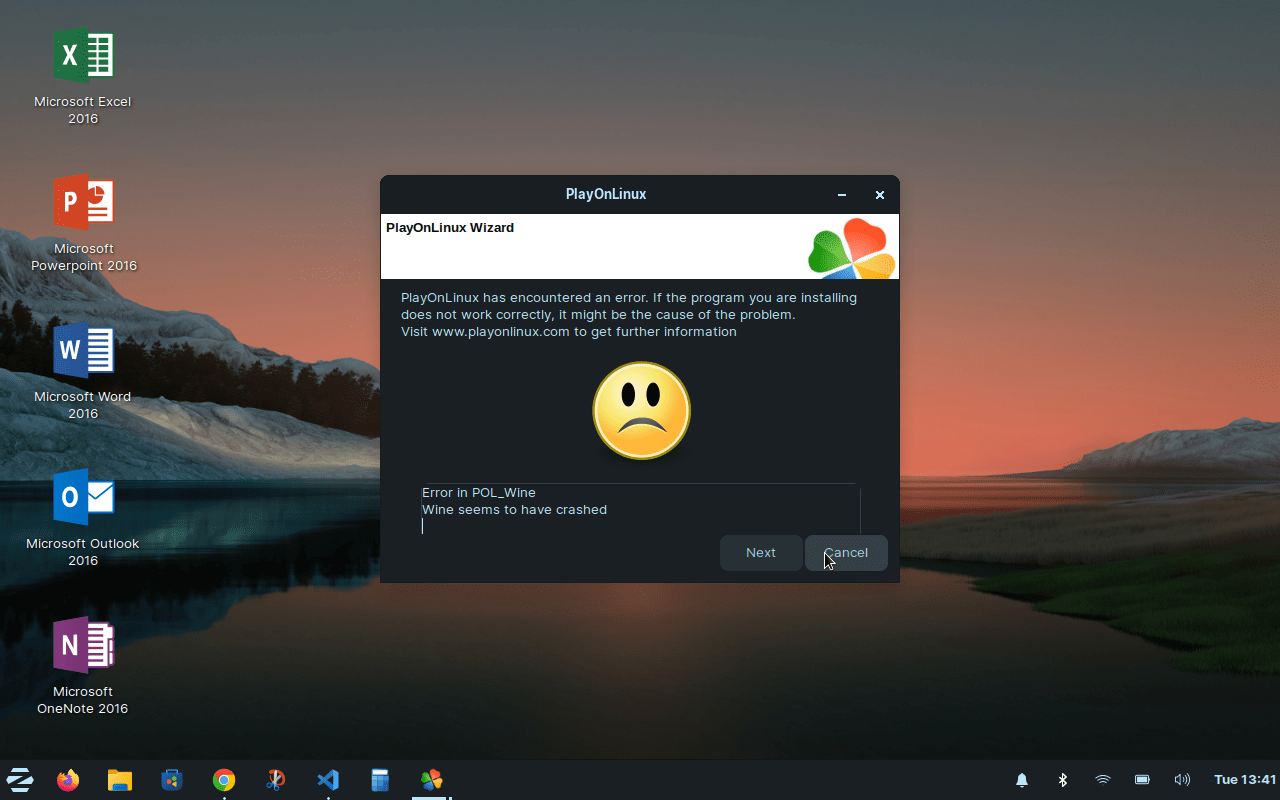Open the software store from the taskbar

(171, 780)
